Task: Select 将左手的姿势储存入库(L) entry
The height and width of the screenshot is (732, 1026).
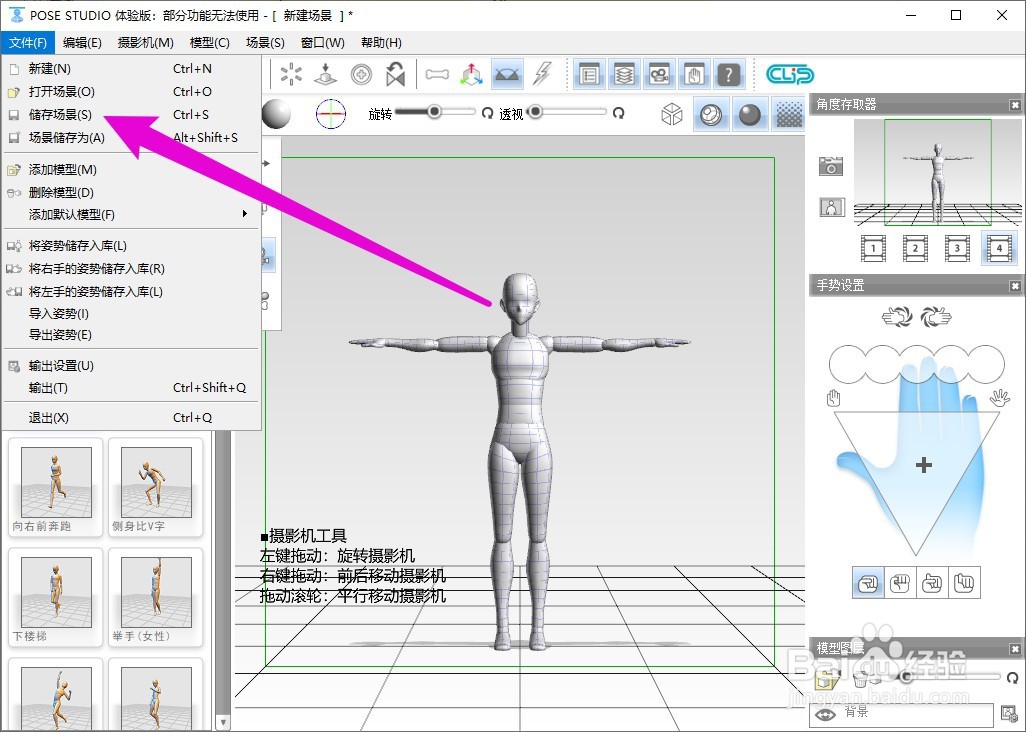Action: click(x=131, y=292)
